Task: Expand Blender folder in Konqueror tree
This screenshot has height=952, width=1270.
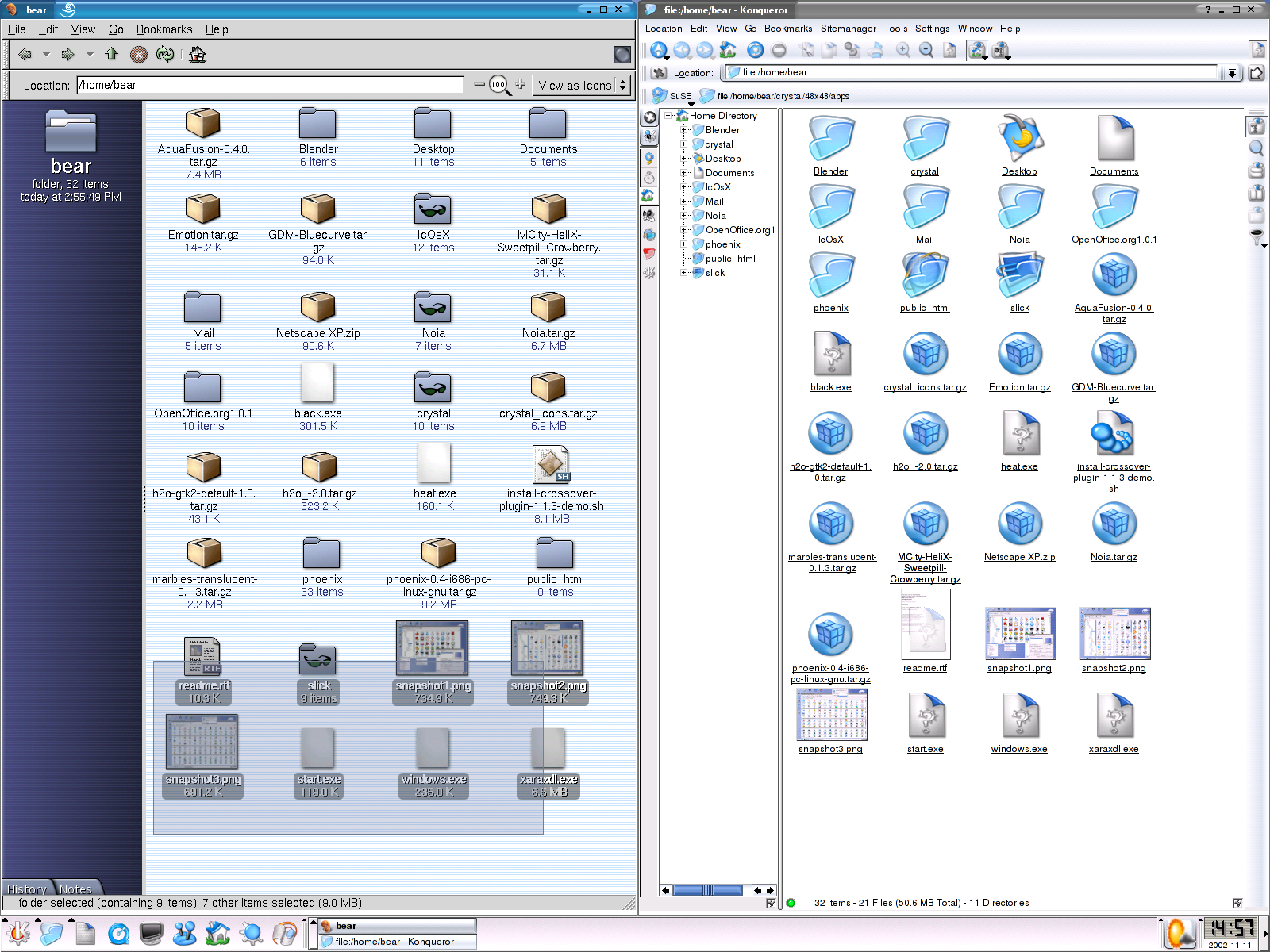Action: (683, 130)
